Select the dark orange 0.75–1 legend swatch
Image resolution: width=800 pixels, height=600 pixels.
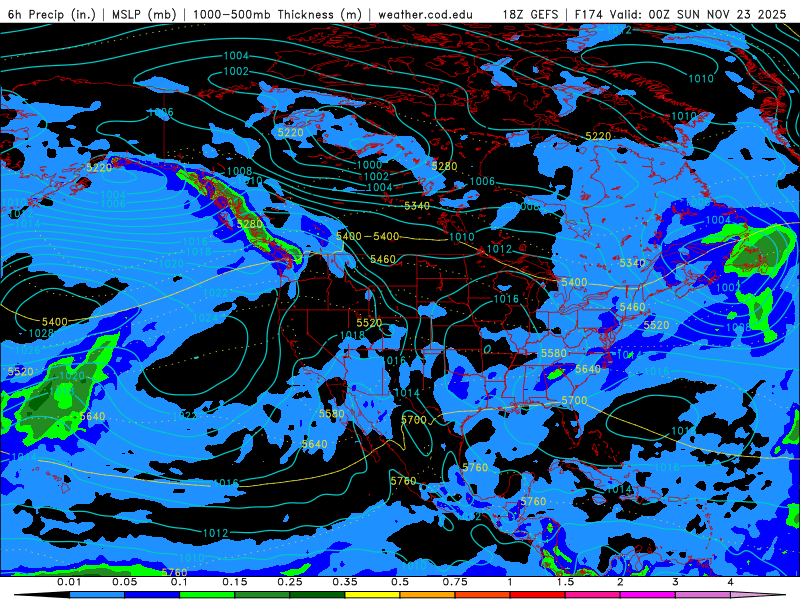(483, 595)
